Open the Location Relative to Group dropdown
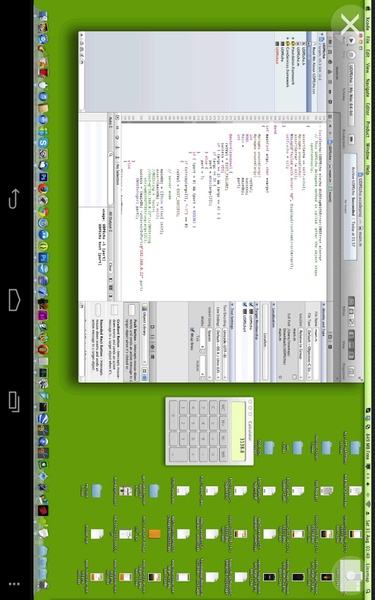375x600 pixels. coord(301,354)
